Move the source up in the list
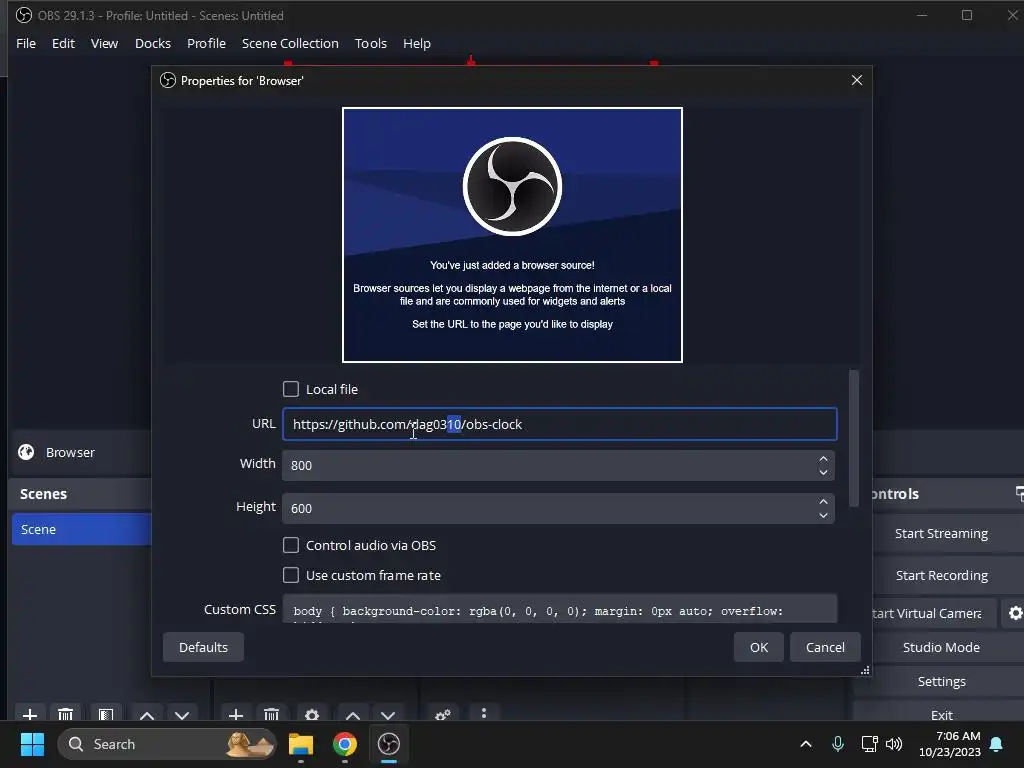The image size is (1024, 768). click(353, 714)
